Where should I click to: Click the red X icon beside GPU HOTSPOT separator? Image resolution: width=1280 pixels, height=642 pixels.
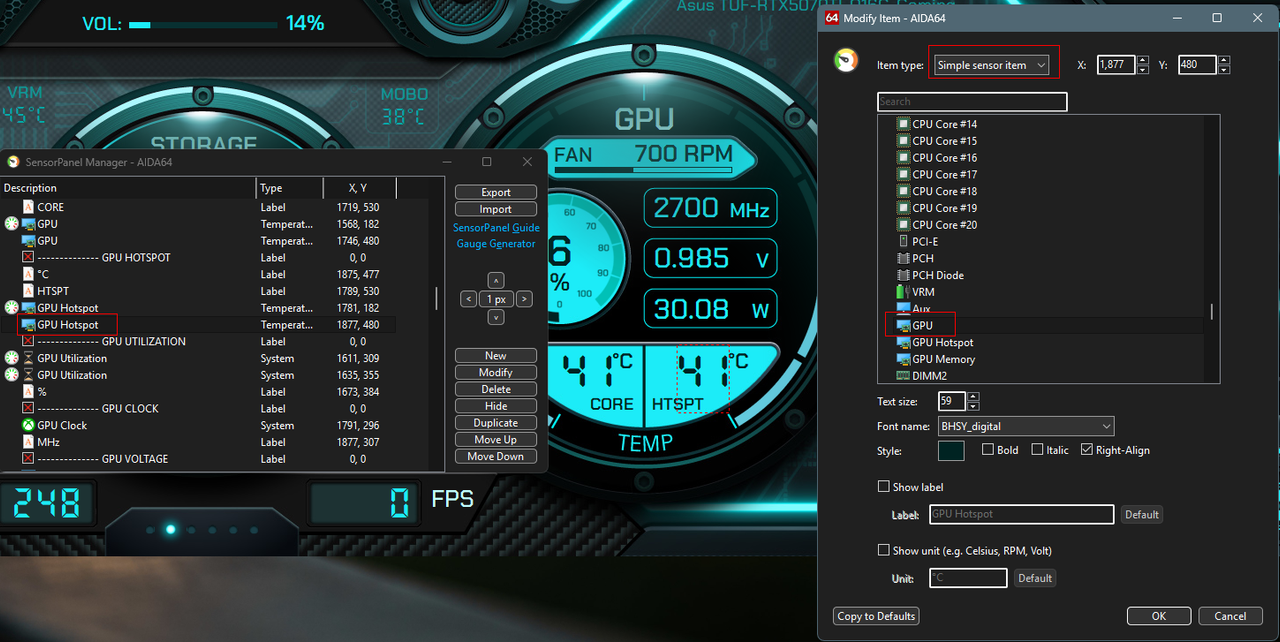[x=28, y=258]
